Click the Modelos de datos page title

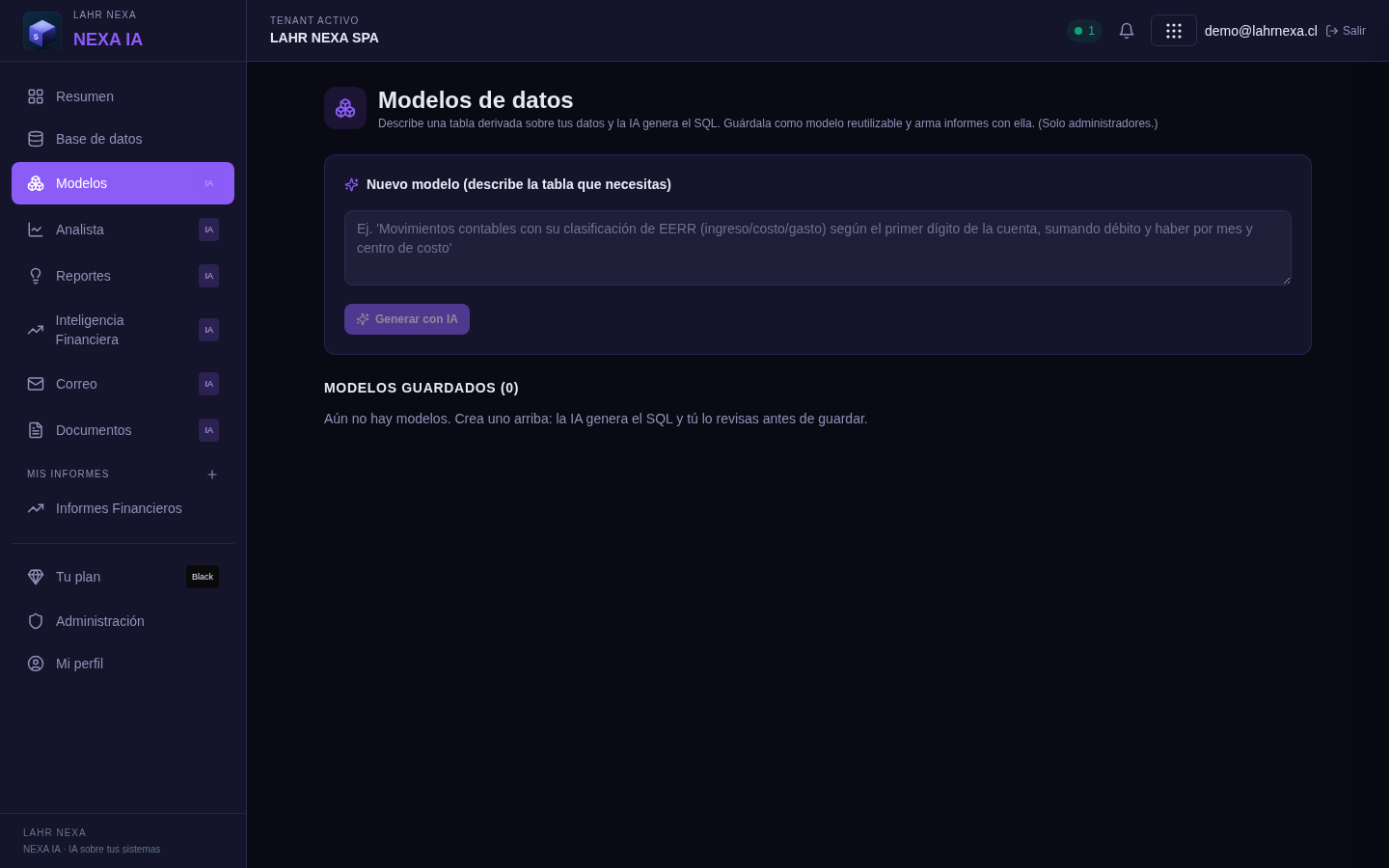[x=476, y=100]
